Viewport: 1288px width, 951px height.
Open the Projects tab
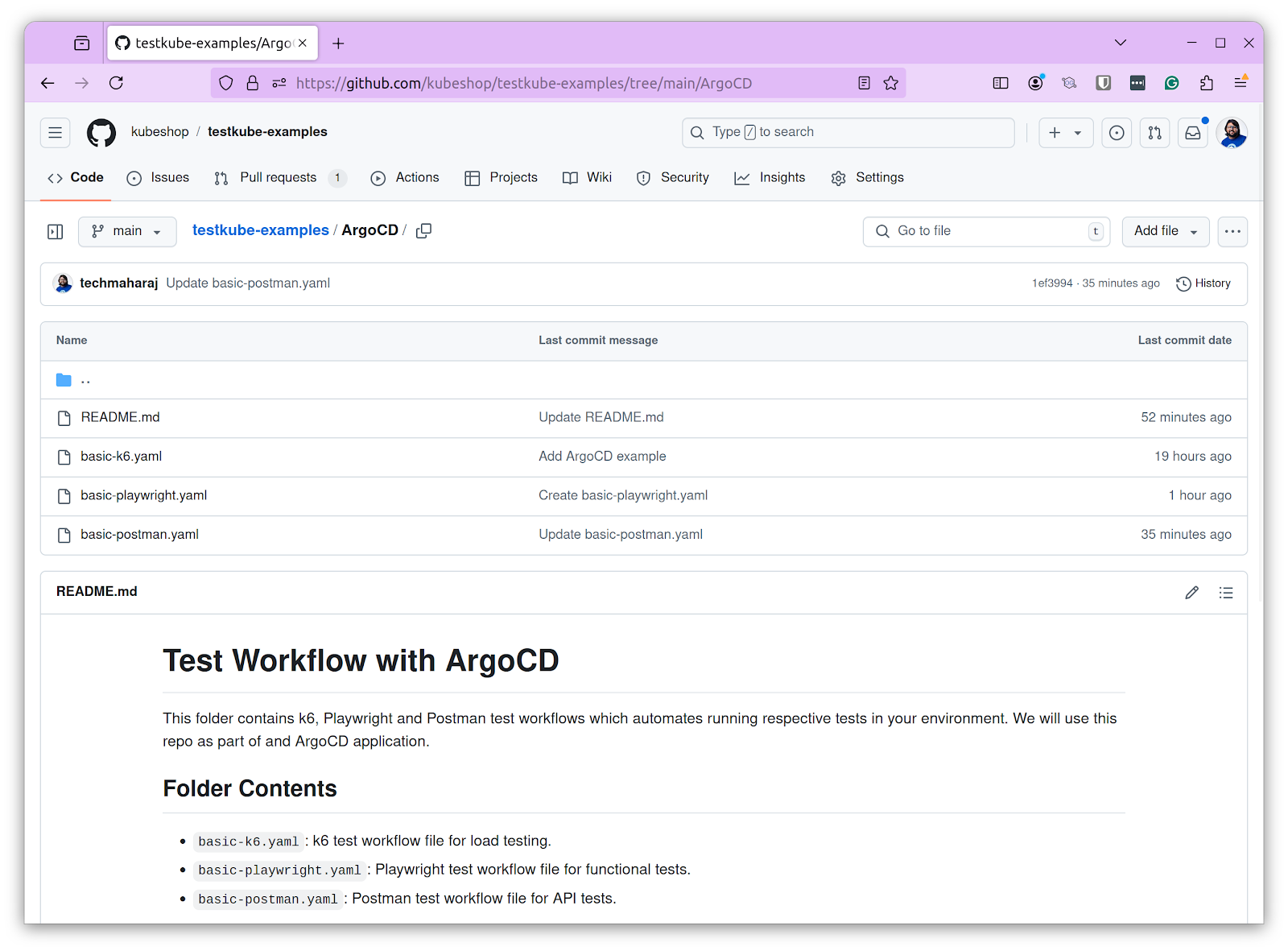501,178
